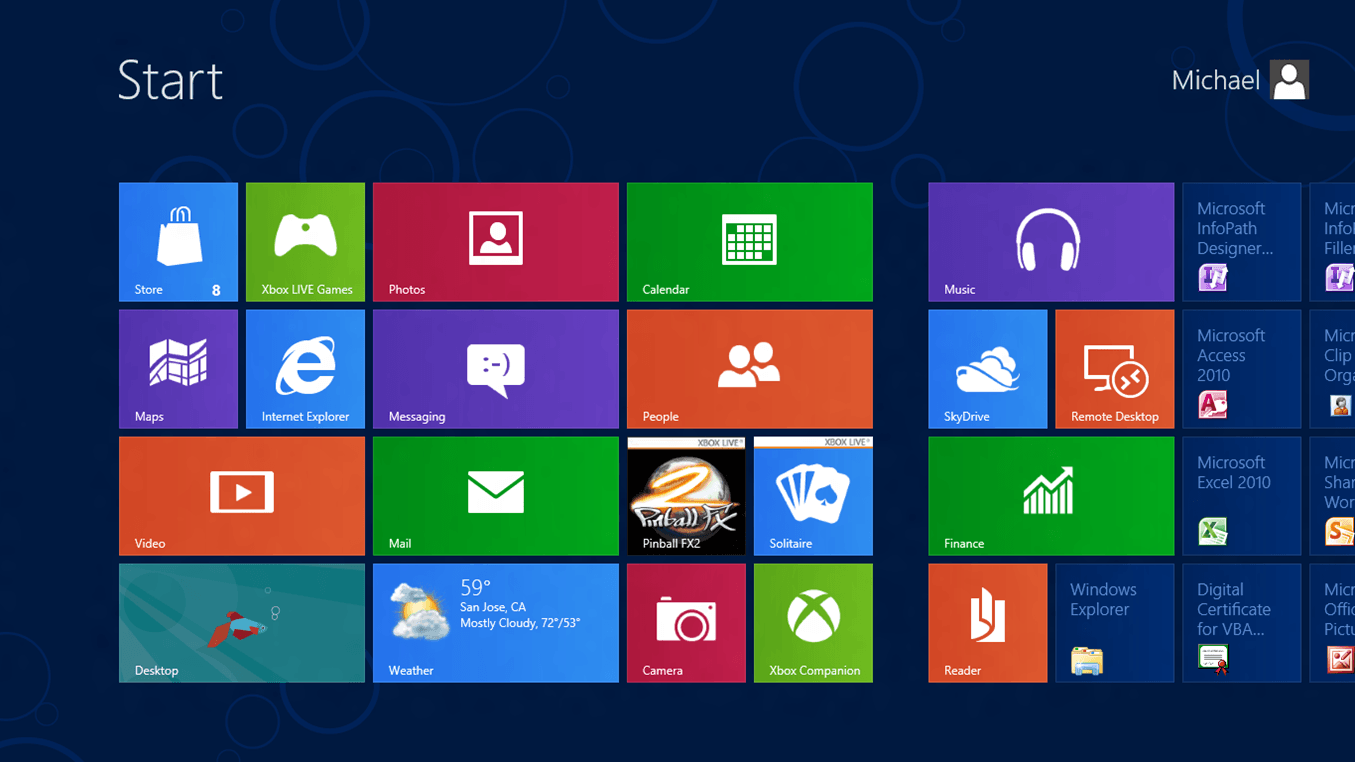
Task: Start Internet Explorer
Action: click(x=305, y=368)
